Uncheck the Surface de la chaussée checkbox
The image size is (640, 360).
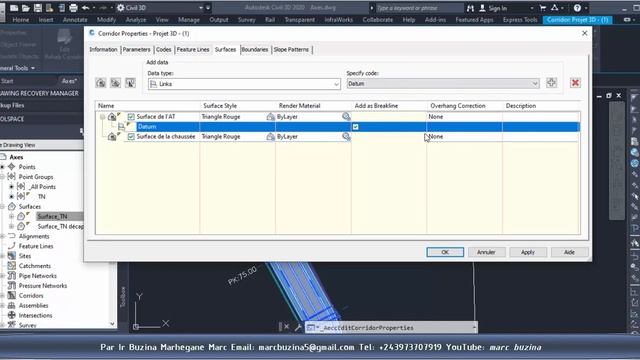(x=131, y=137)
